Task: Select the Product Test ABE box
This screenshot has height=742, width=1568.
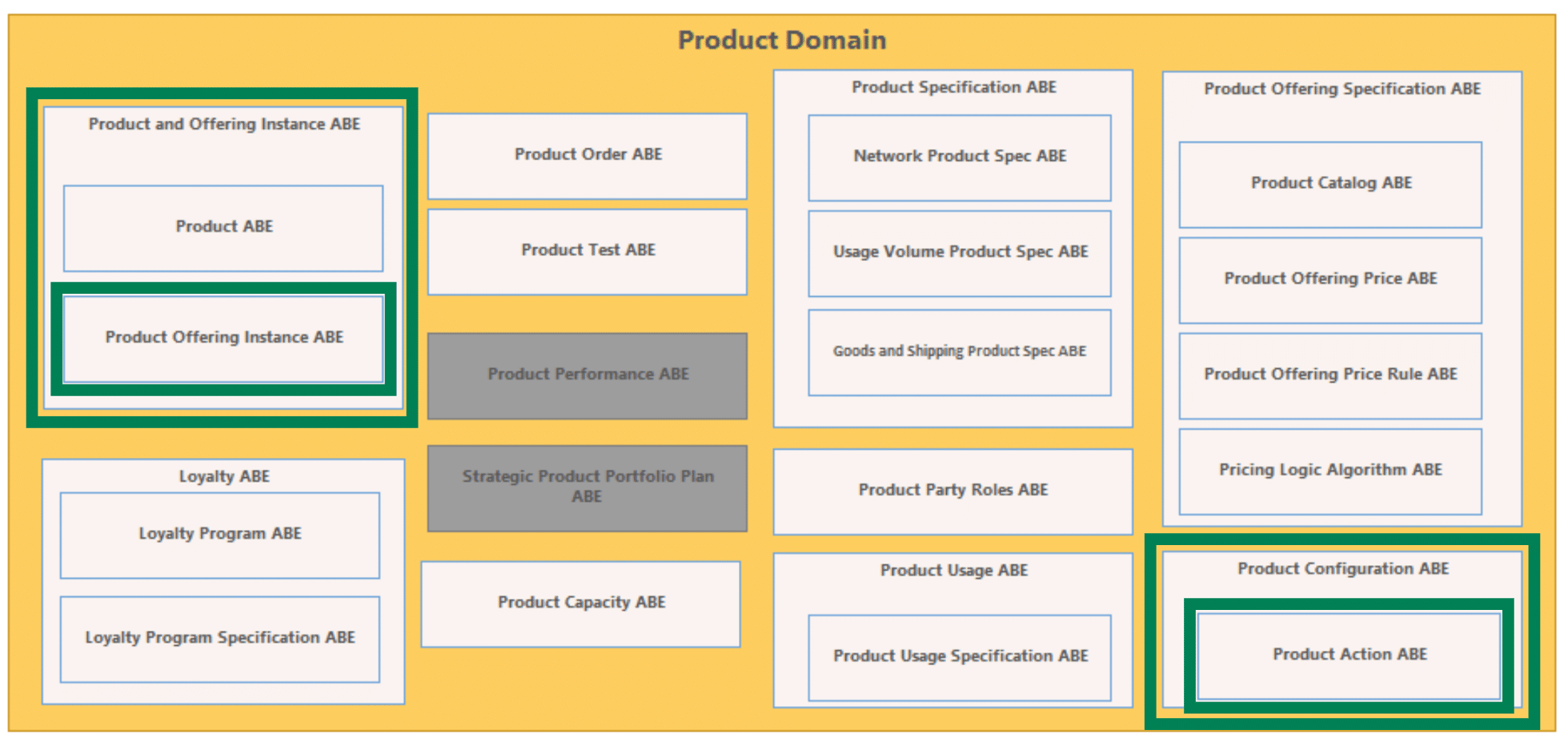Action: pos(587,251)
